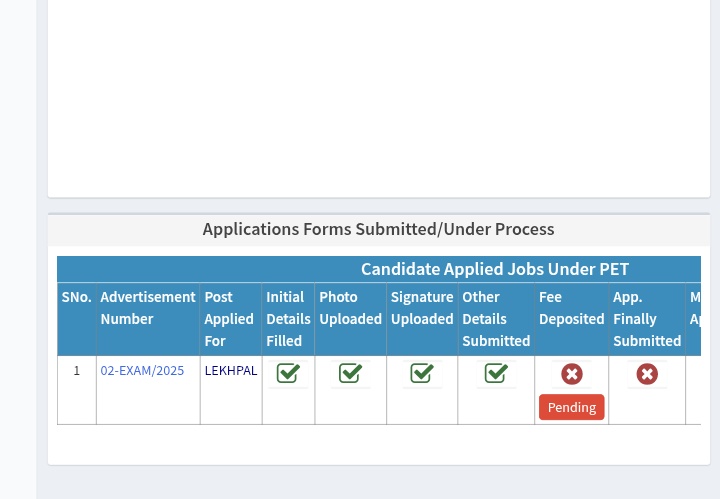
Task: Click the Other Details Submitted green checkmark
Action: coord(496,374)
